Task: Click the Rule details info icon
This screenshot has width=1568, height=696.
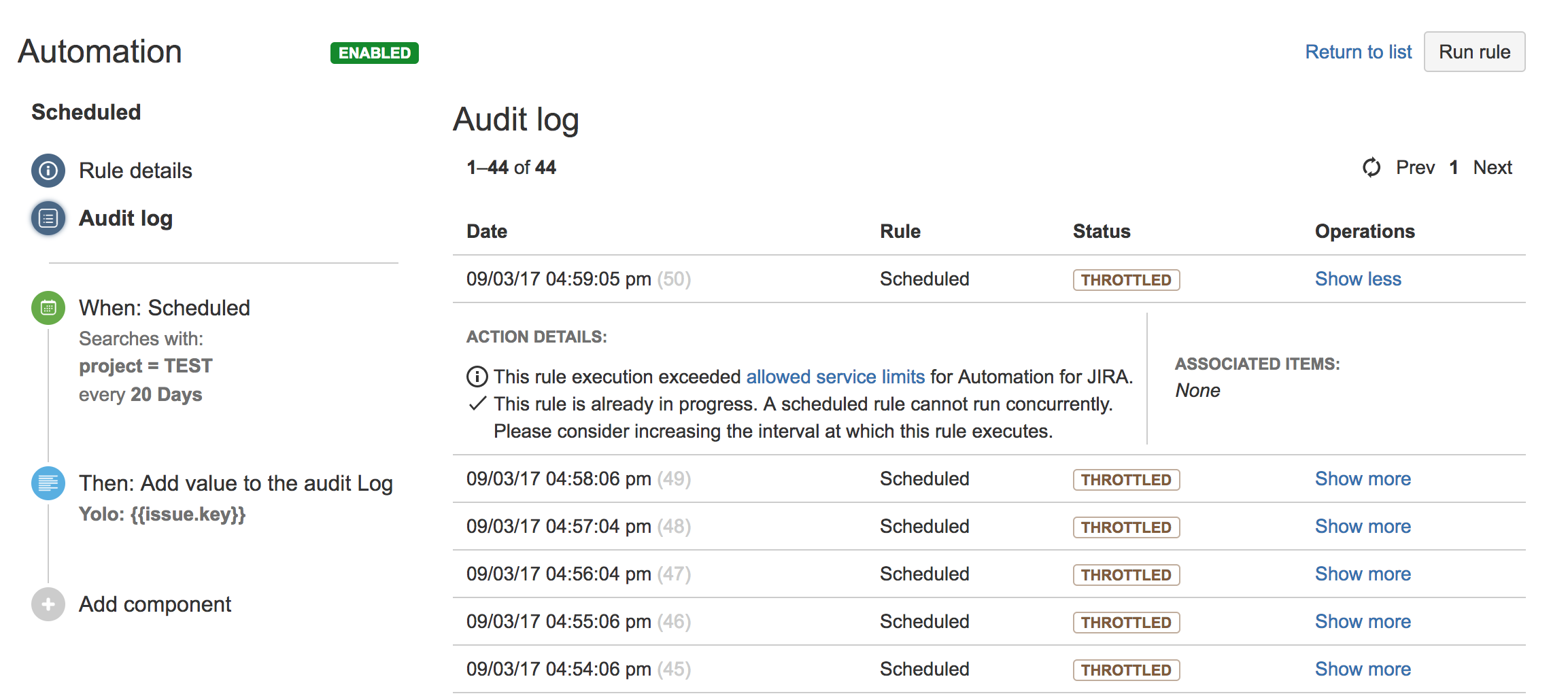Action: [x=48, y=171]
